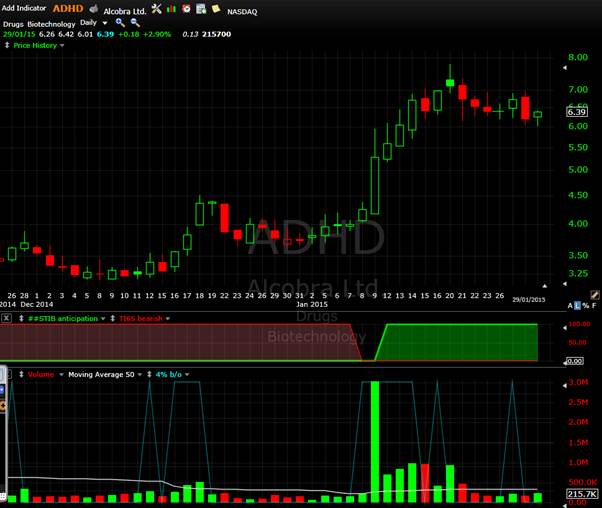Open ##STIB anticipation dropdown arrow
The width and height of the screenshot is (602, 508).
tap(103, 318)
